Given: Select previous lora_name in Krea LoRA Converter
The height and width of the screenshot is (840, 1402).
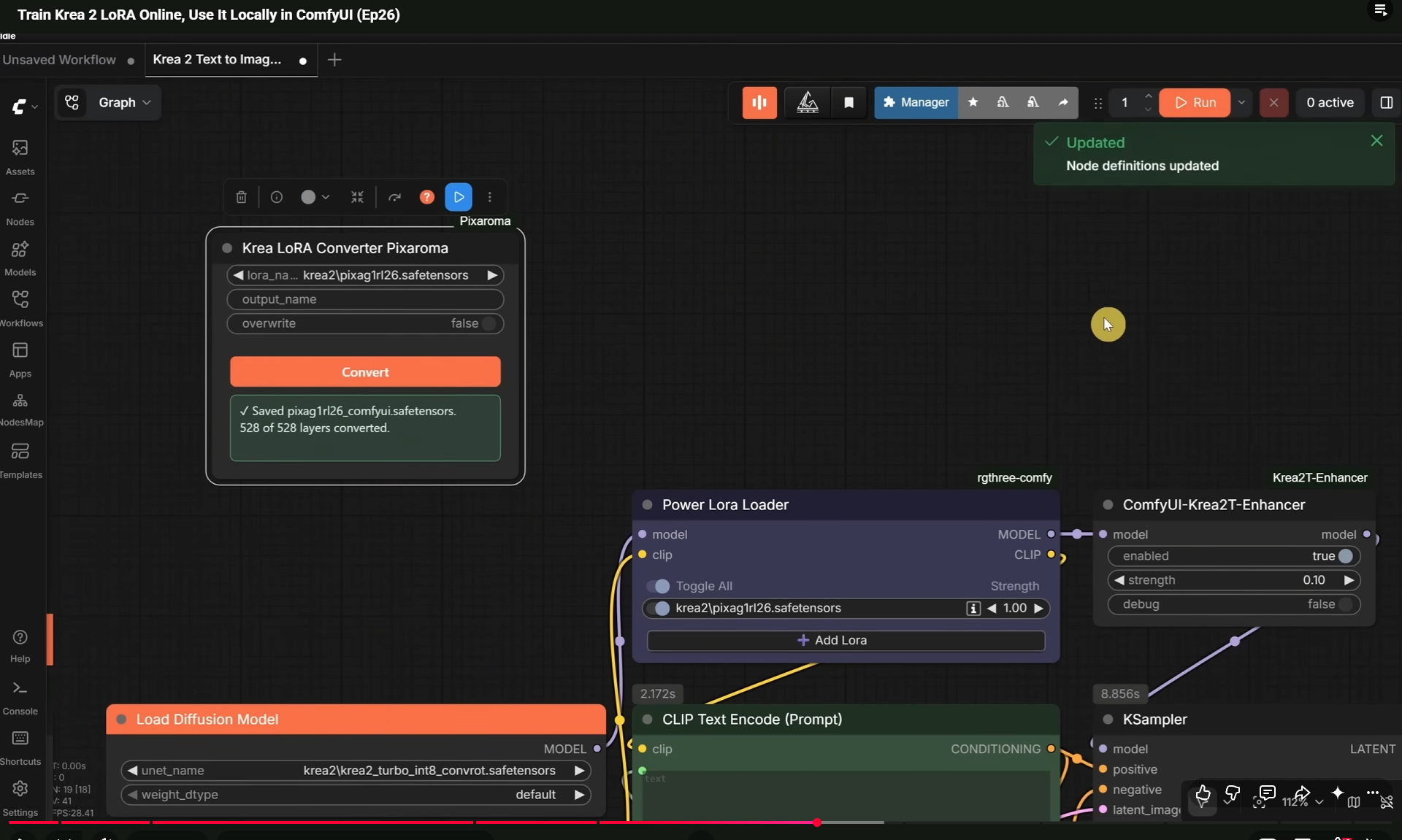Looking at the screenshot, I should [x=238, y=275].
